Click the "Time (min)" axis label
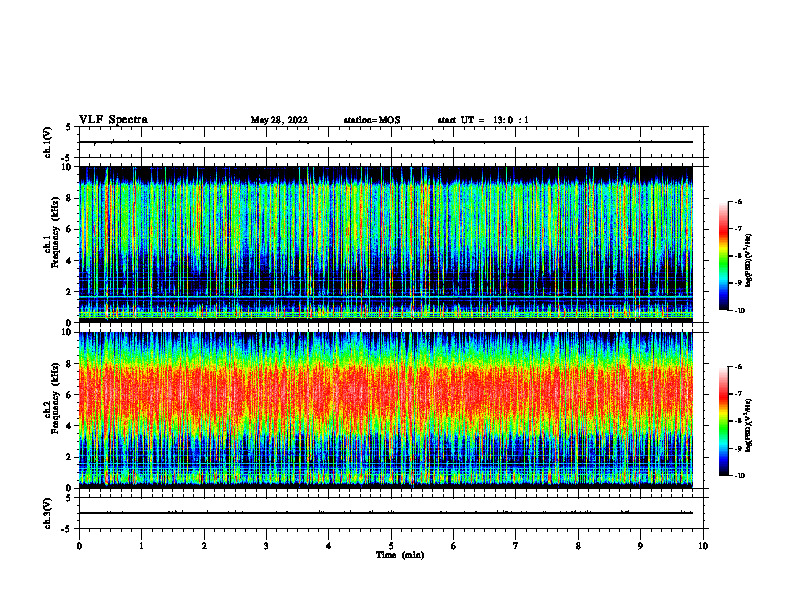This screenshot has width=792, height=612. point(400,555)
